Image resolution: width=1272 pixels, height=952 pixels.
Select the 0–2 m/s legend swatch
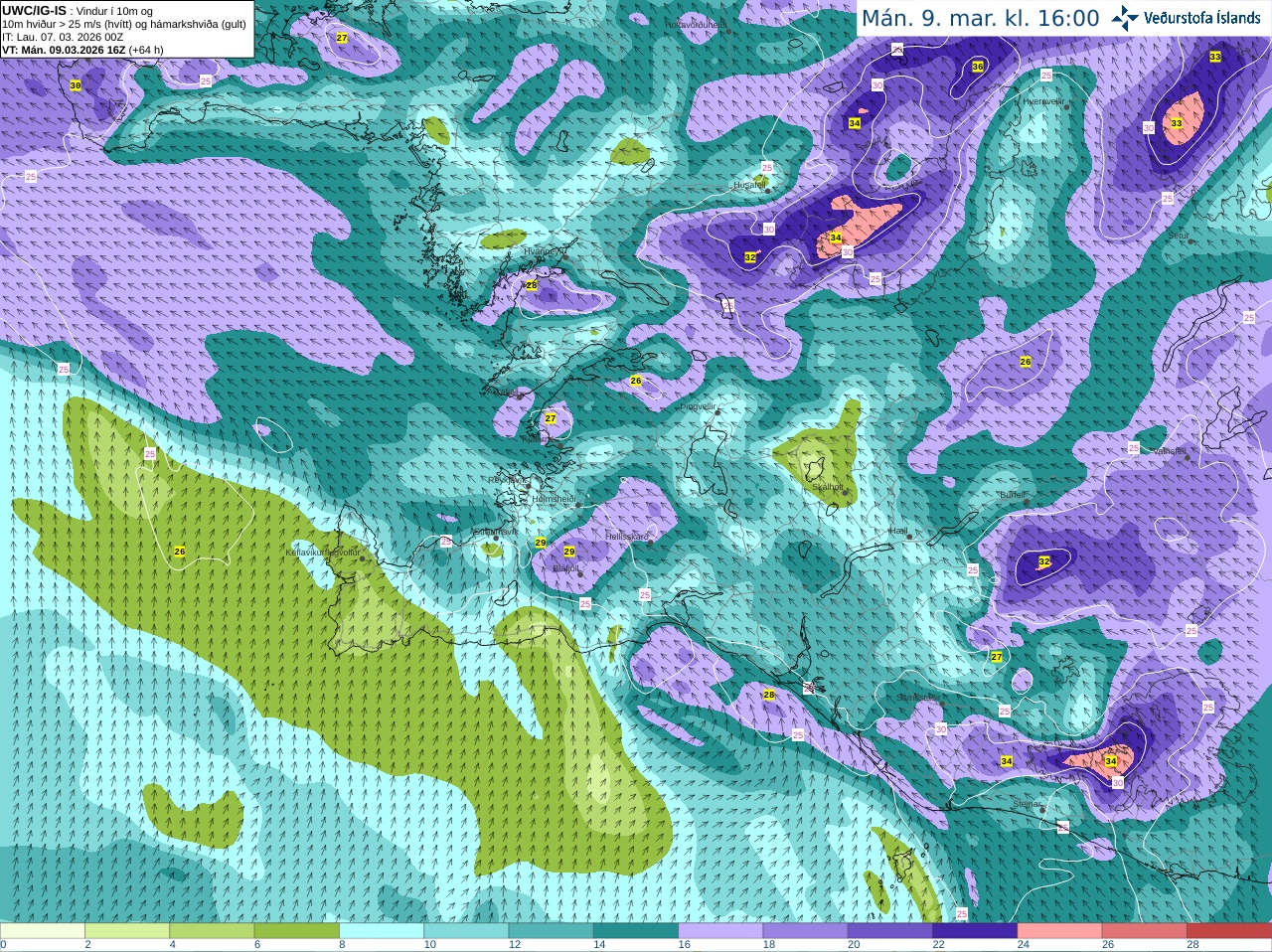click(43, 931)
